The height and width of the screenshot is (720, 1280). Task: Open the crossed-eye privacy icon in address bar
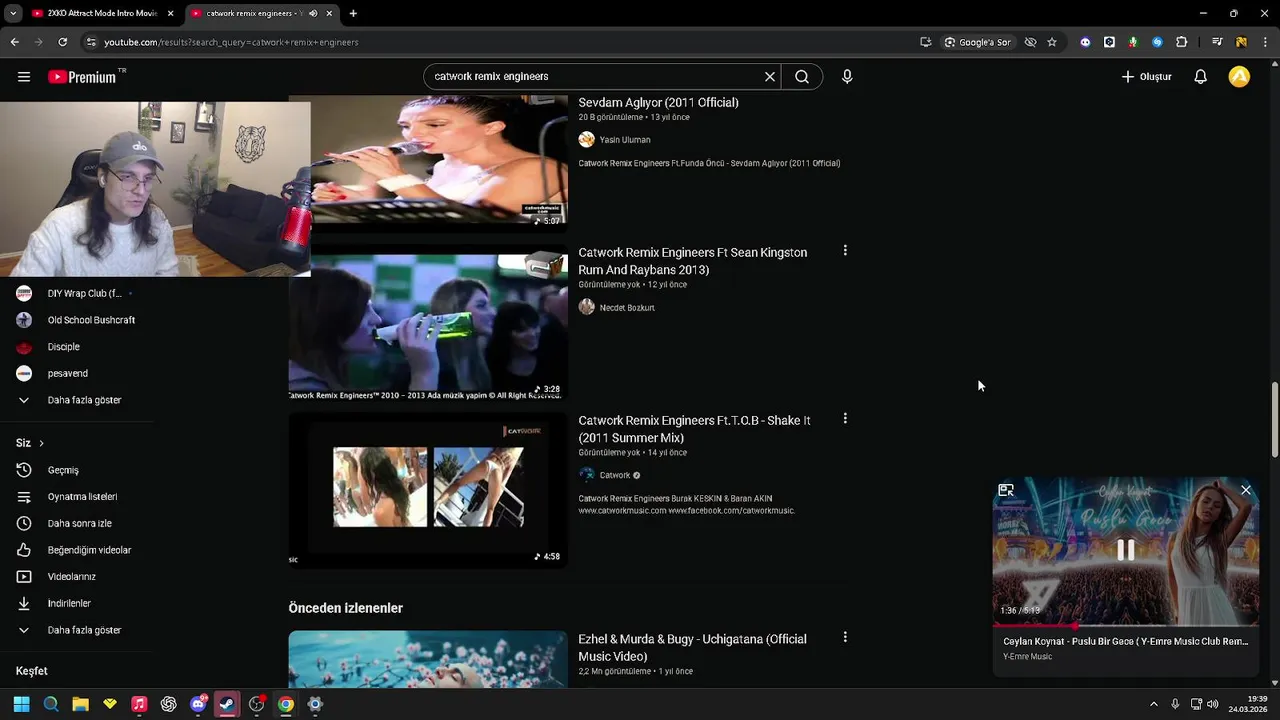pyautogui.click(x=1030, y=42)
